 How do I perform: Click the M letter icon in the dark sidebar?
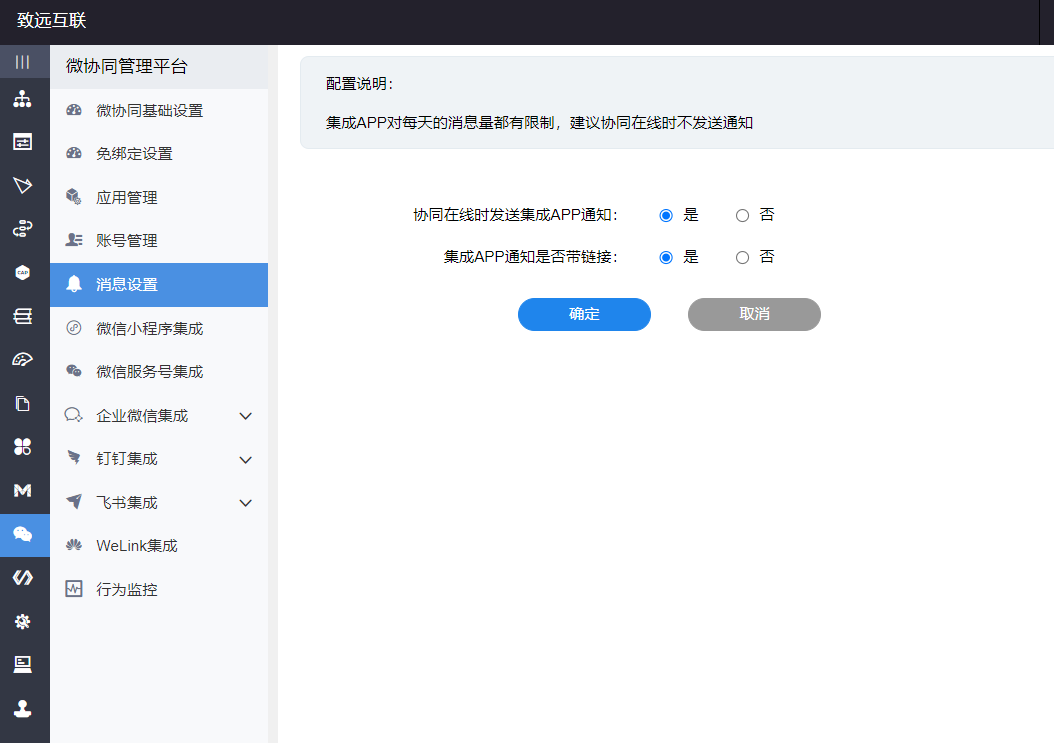tap(23, 490)
